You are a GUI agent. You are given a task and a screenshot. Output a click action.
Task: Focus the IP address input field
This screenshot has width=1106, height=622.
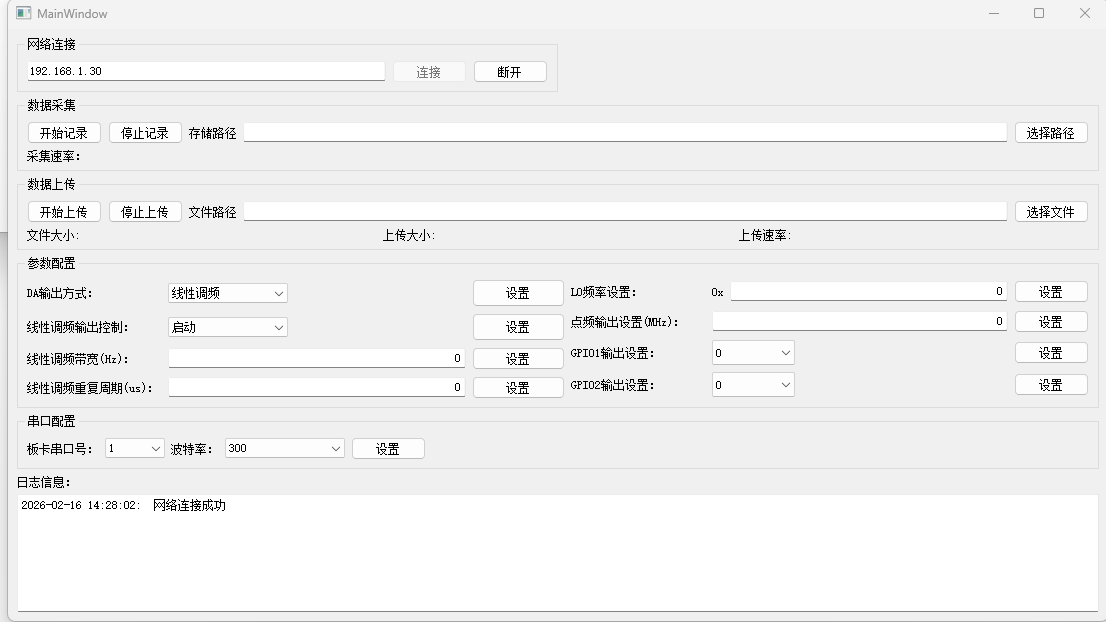(206, 72)
